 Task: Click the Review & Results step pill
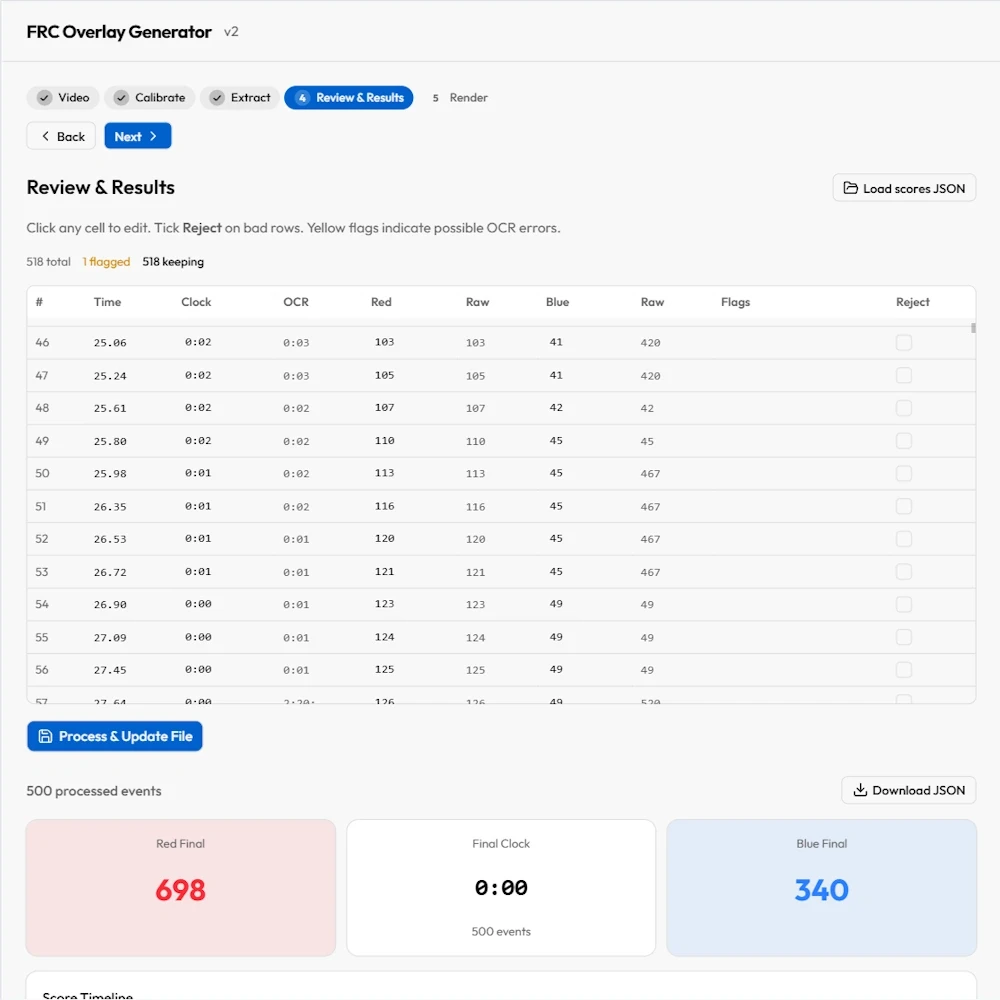point(349,98)
